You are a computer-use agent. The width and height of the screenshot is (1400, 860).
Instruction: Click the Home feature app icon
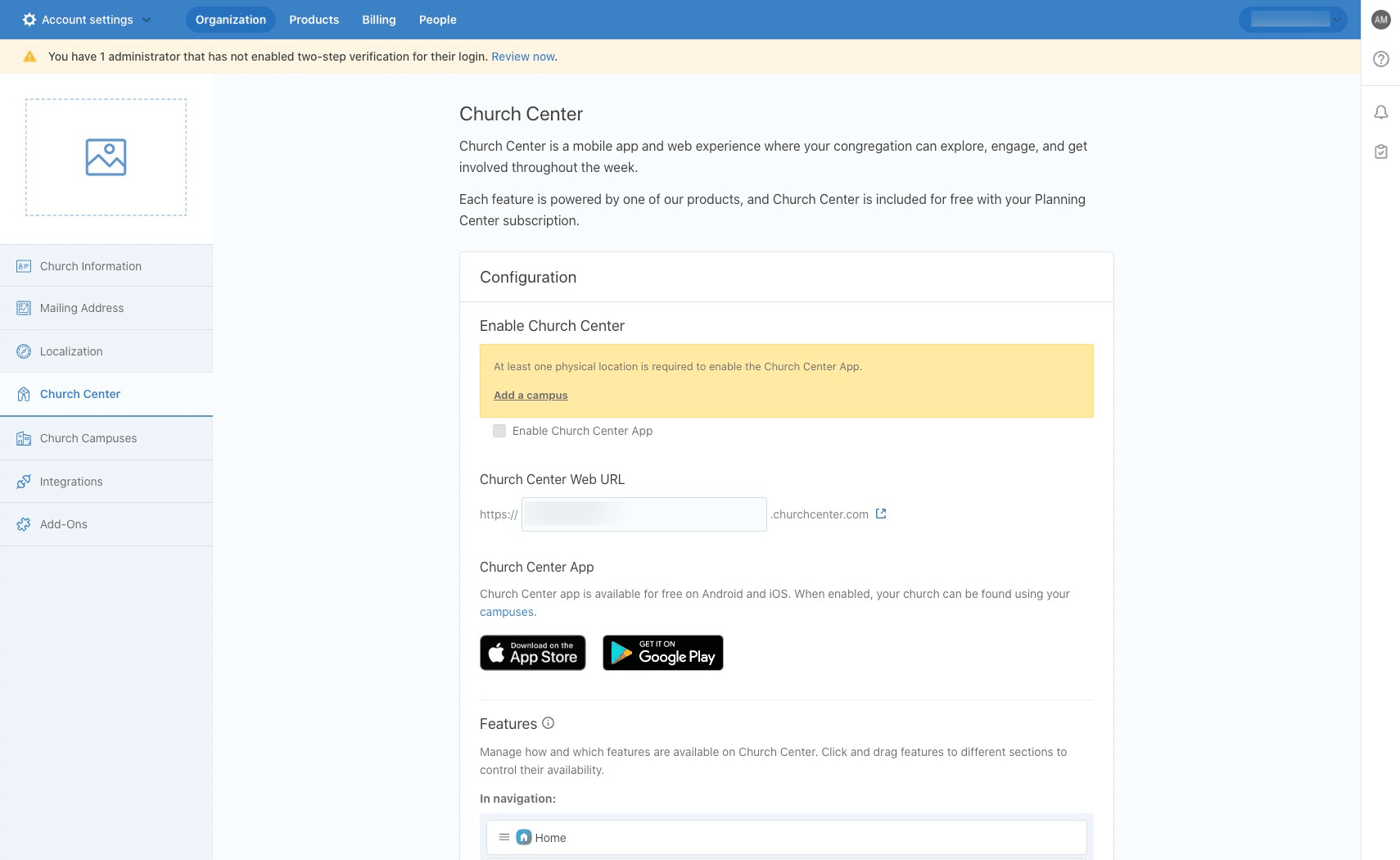(524, 837)
